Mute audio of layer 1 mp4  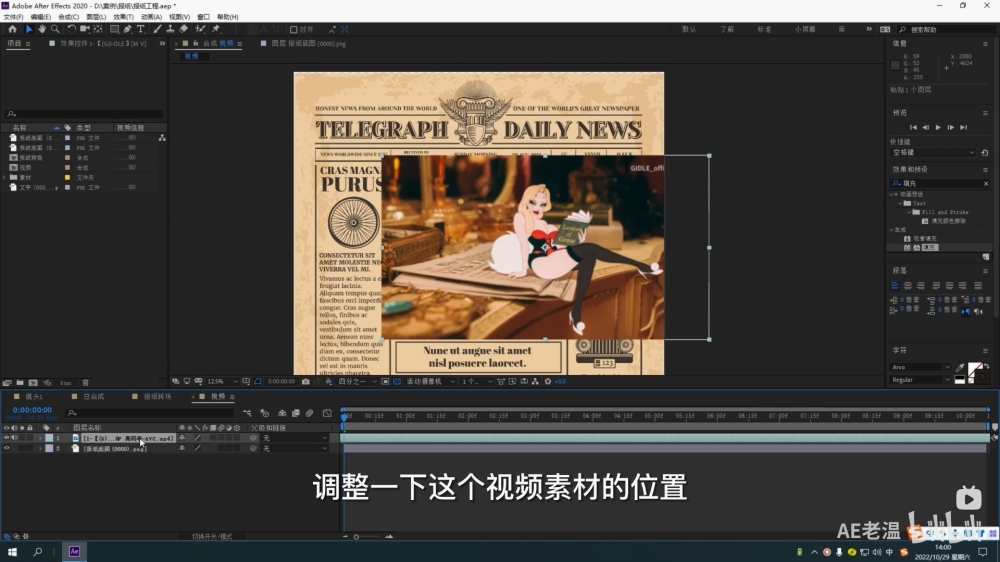[x=14, y=438]
